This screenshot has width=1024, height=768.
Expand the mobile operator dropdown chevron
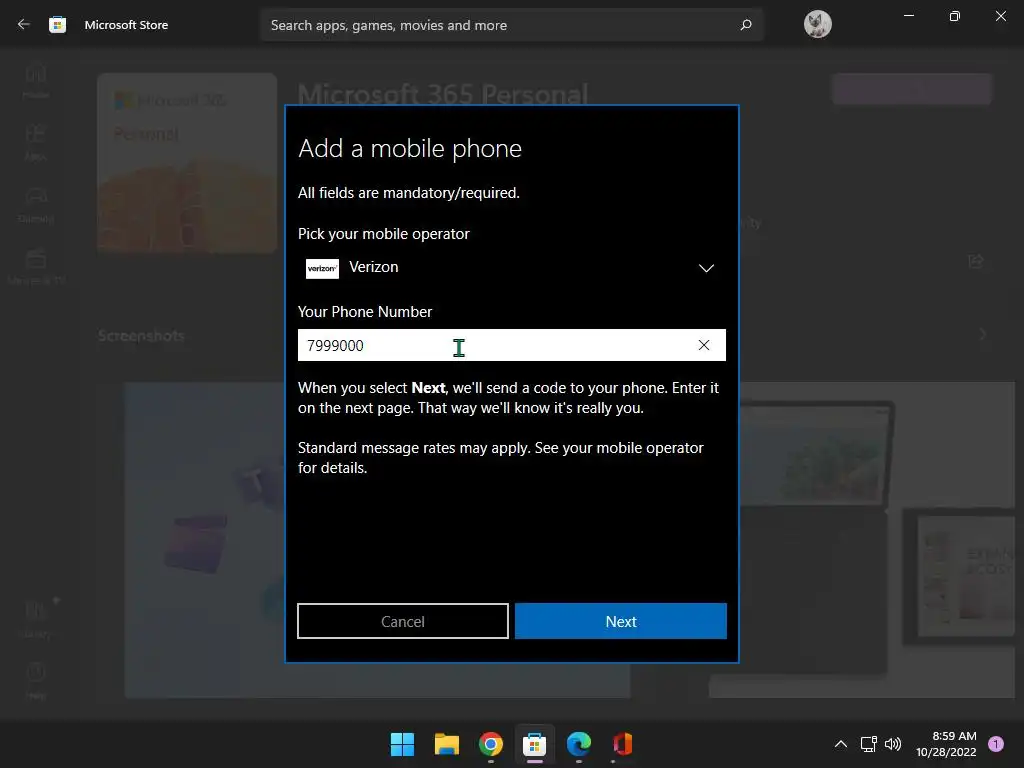pos(706,268)
